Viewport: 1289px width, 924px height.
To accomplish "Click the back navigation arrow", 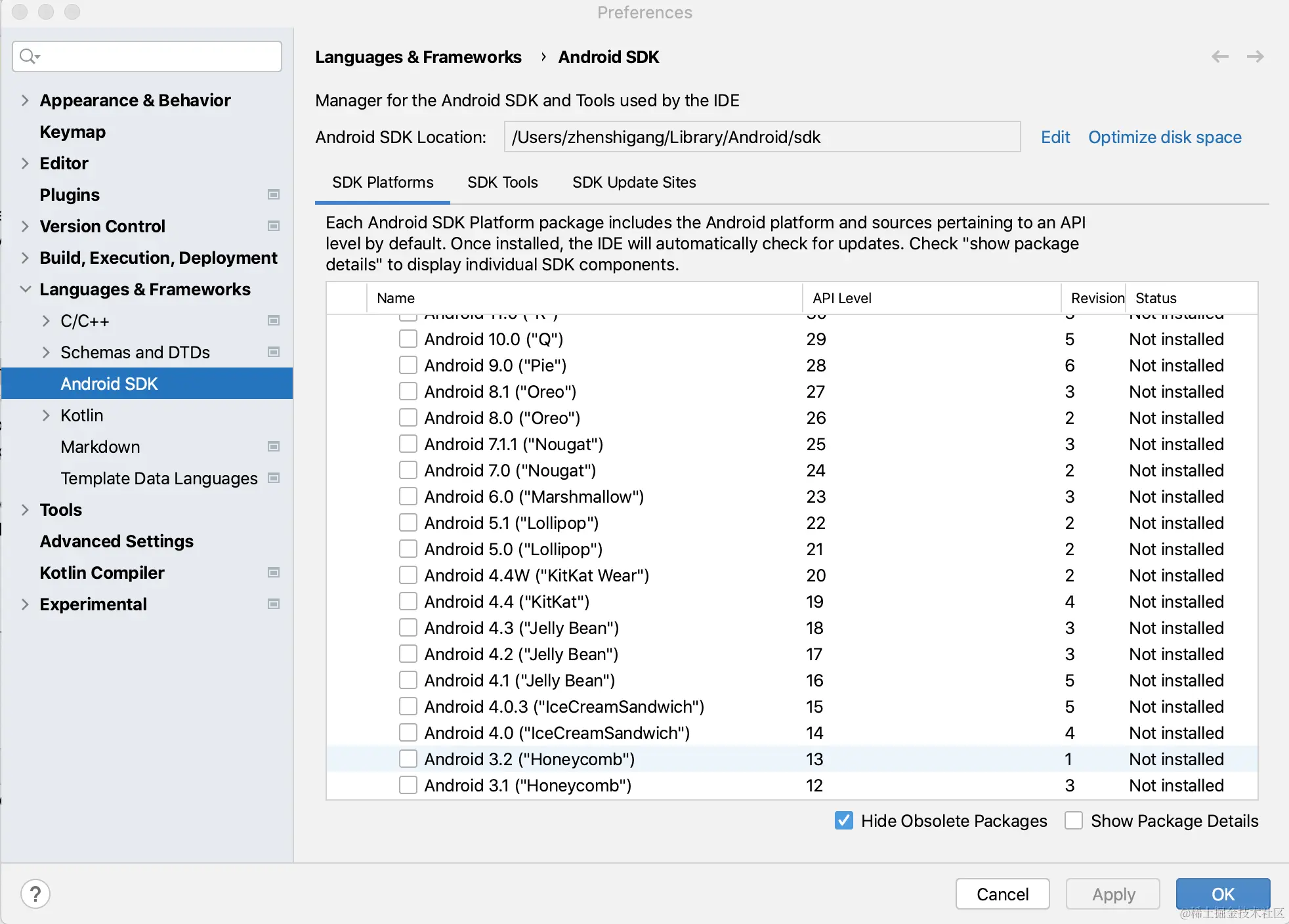I will [1220, 57].
